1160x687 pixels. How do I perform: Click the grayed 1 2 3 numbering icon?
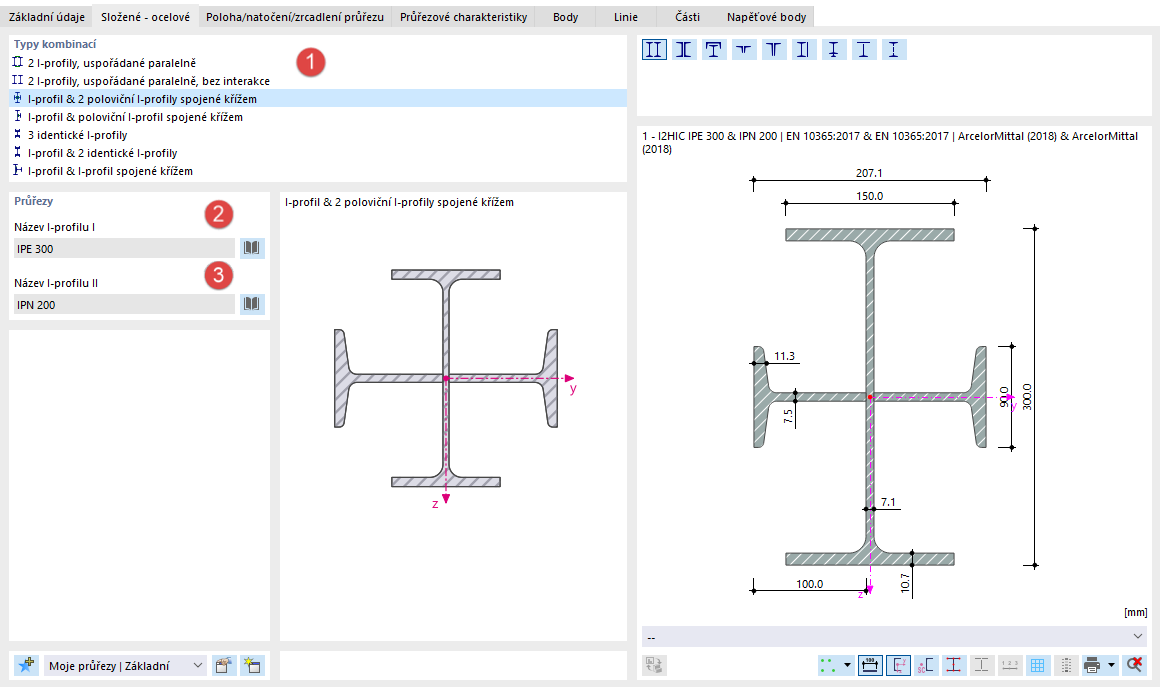pos(1010,665)
